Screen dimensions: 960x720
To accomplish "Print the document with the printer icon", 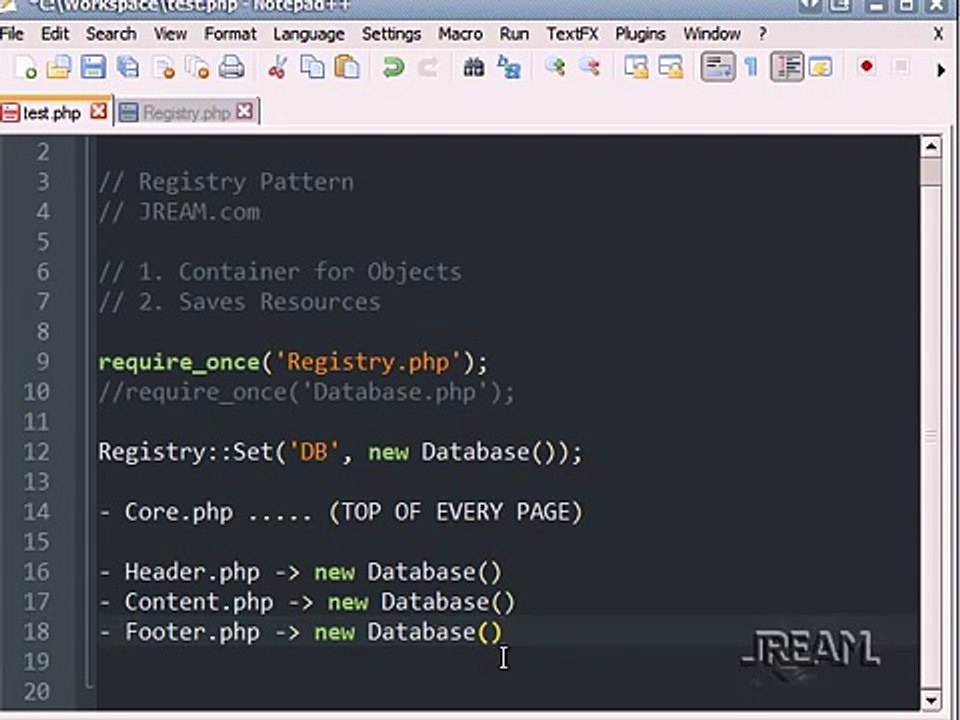I will coord(231,67).
